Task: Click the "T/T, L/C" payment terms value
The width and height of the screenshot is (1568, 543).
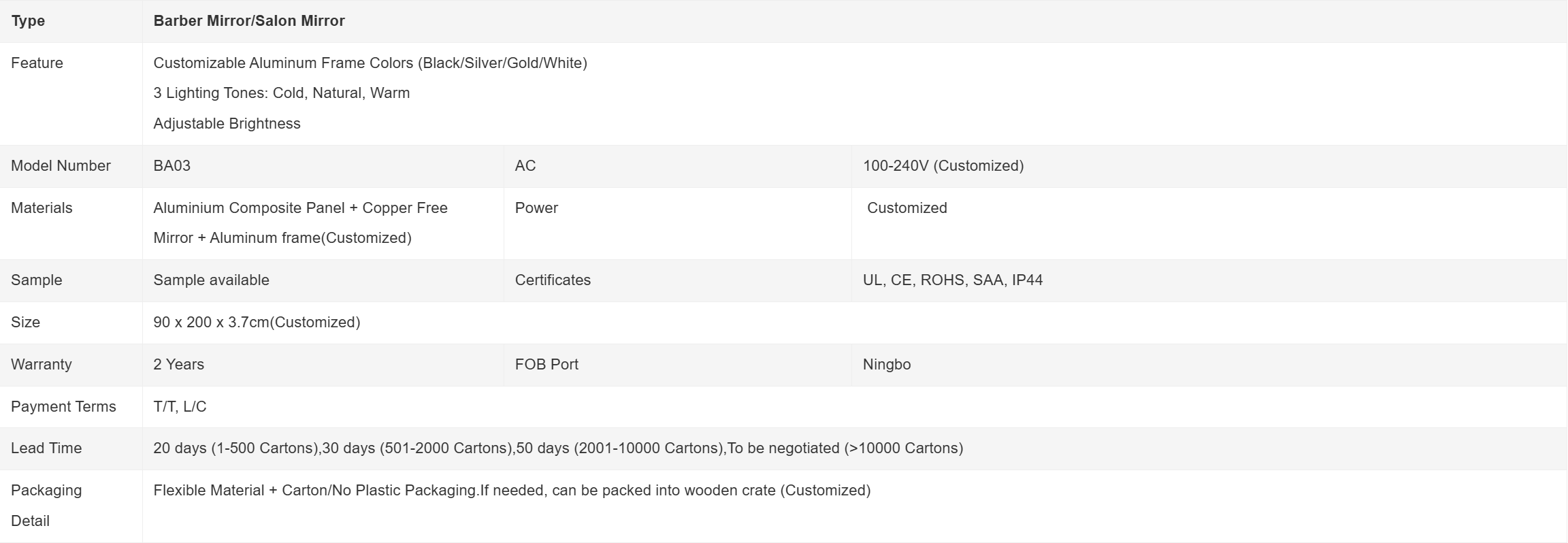Action: pyautogui.click(x=180, y=407)
